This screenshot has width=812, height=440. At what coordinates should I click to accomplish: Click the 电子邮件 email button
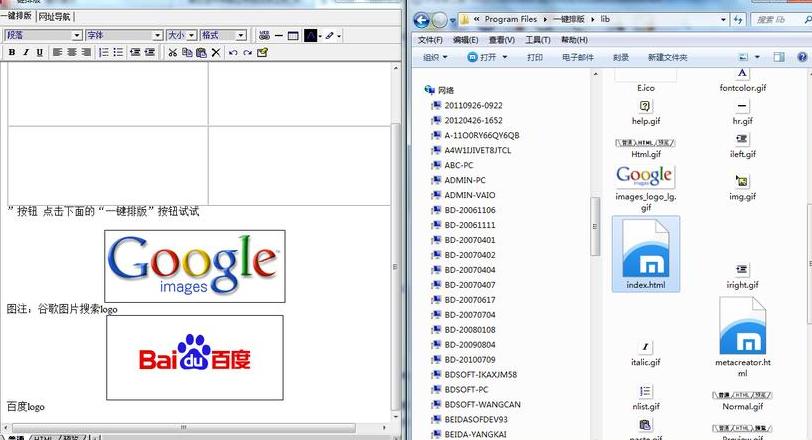click(x=577, y=57)
